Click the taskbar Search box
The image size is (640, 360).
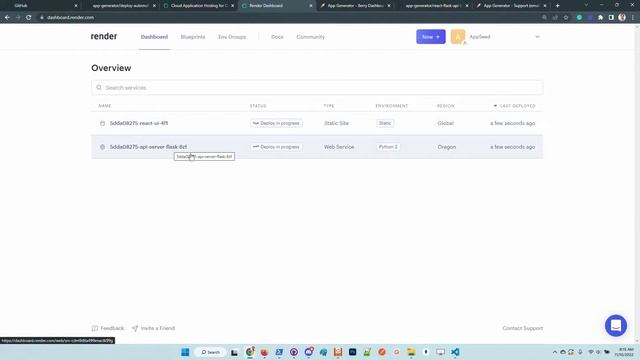210,352
